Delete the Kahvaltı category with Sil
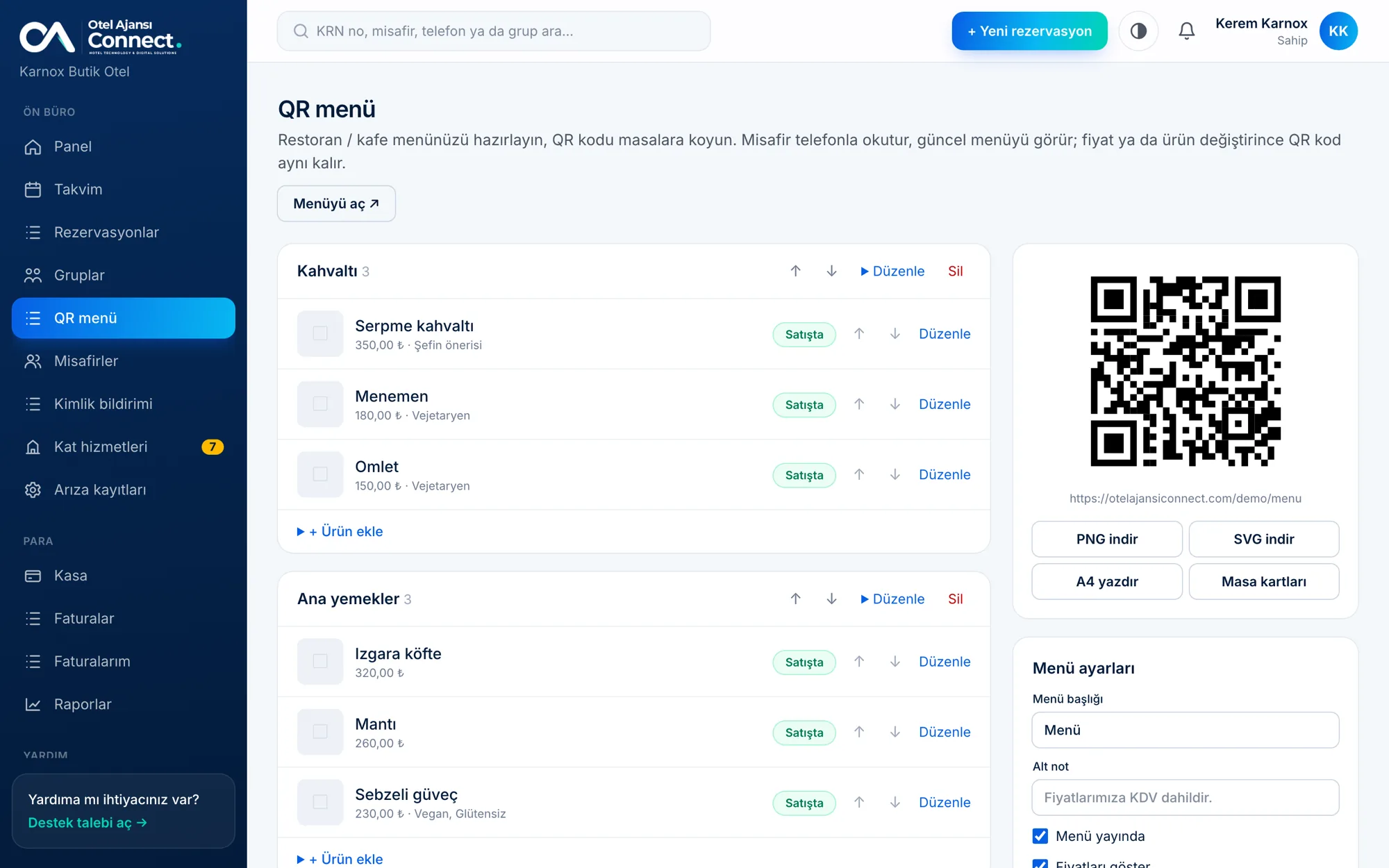 (x=956, y=272)
